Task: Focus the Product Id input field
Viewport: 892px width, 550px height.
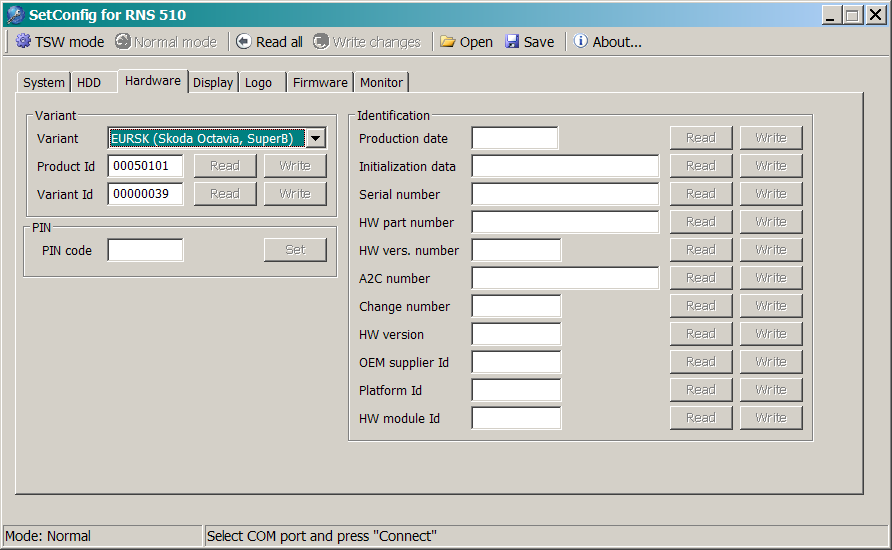Action: pos(146,166)
